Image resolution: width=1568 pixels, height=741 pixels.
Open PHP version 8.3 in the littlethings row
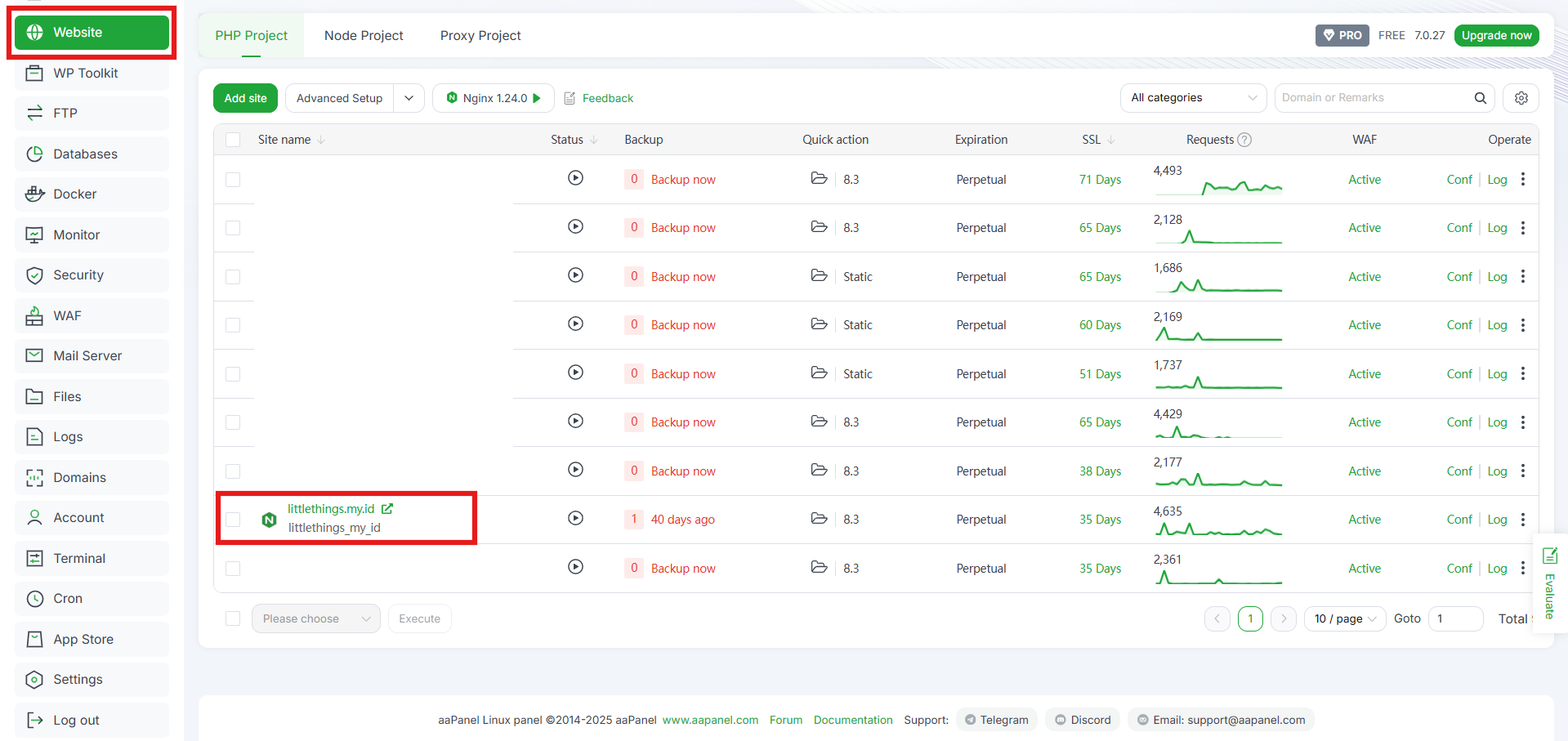point(851,520)
